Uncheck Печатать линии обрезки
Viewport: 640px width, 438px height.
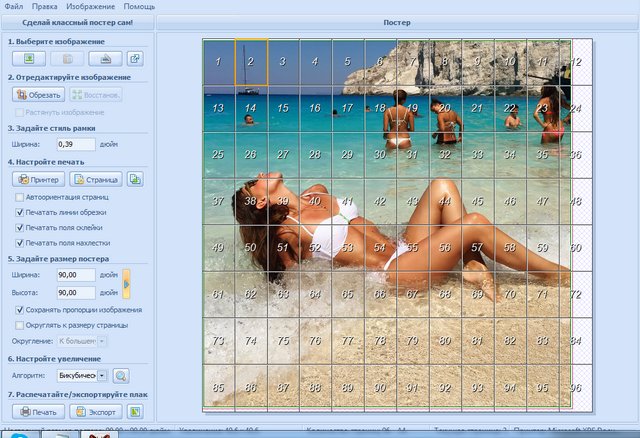[x=19, y=212]
